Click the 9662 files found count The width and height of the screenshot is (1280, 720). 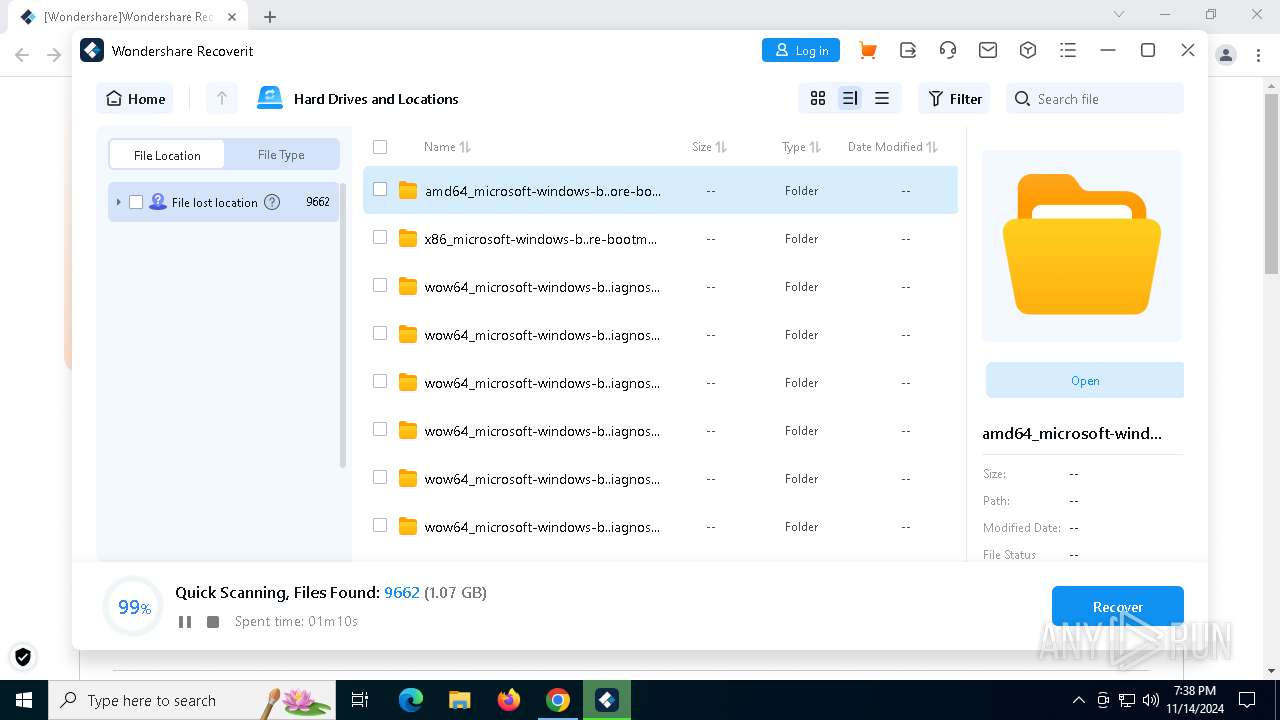[402, 593]
